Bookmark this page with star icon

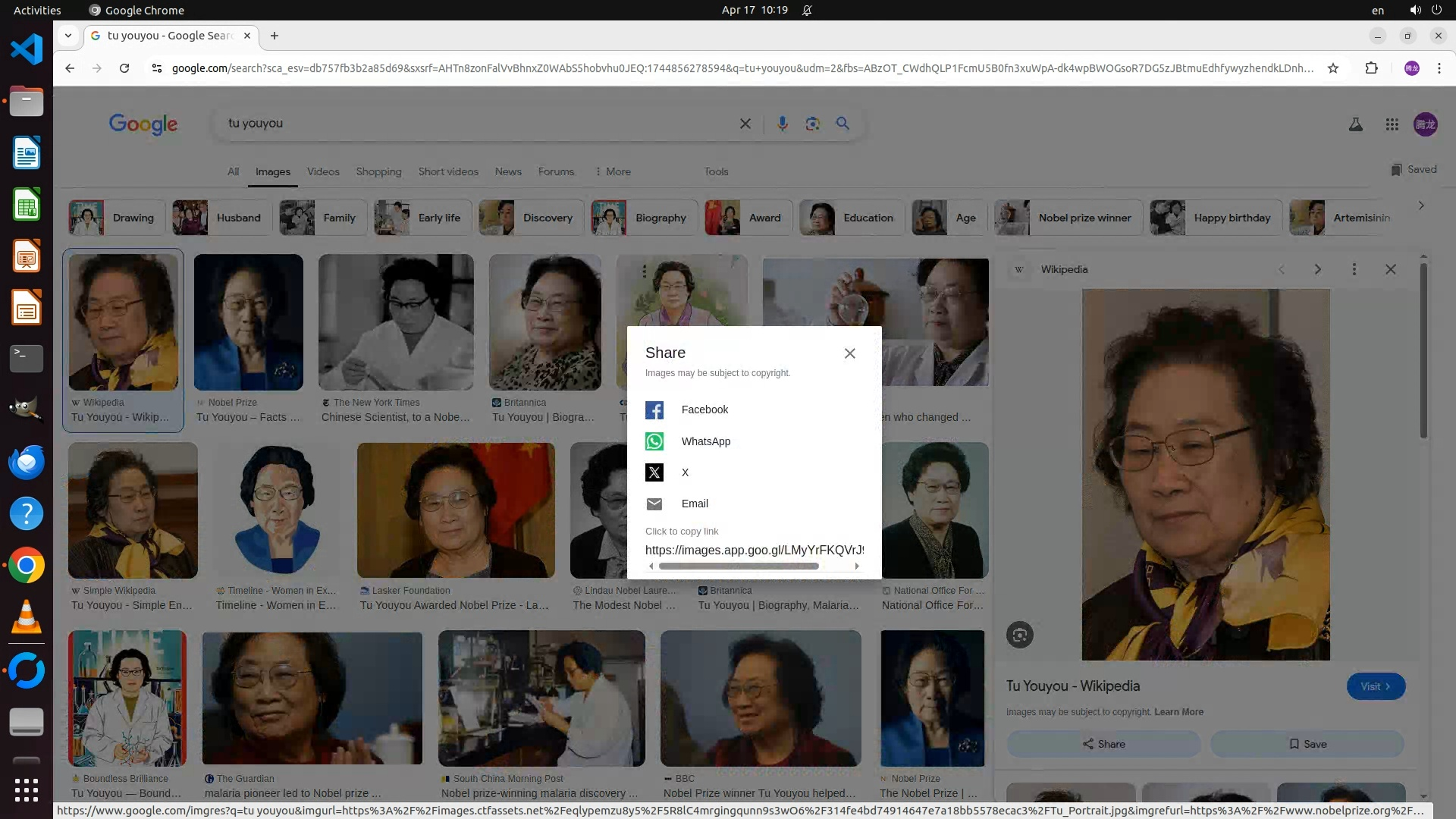(x=1333, y=68)
